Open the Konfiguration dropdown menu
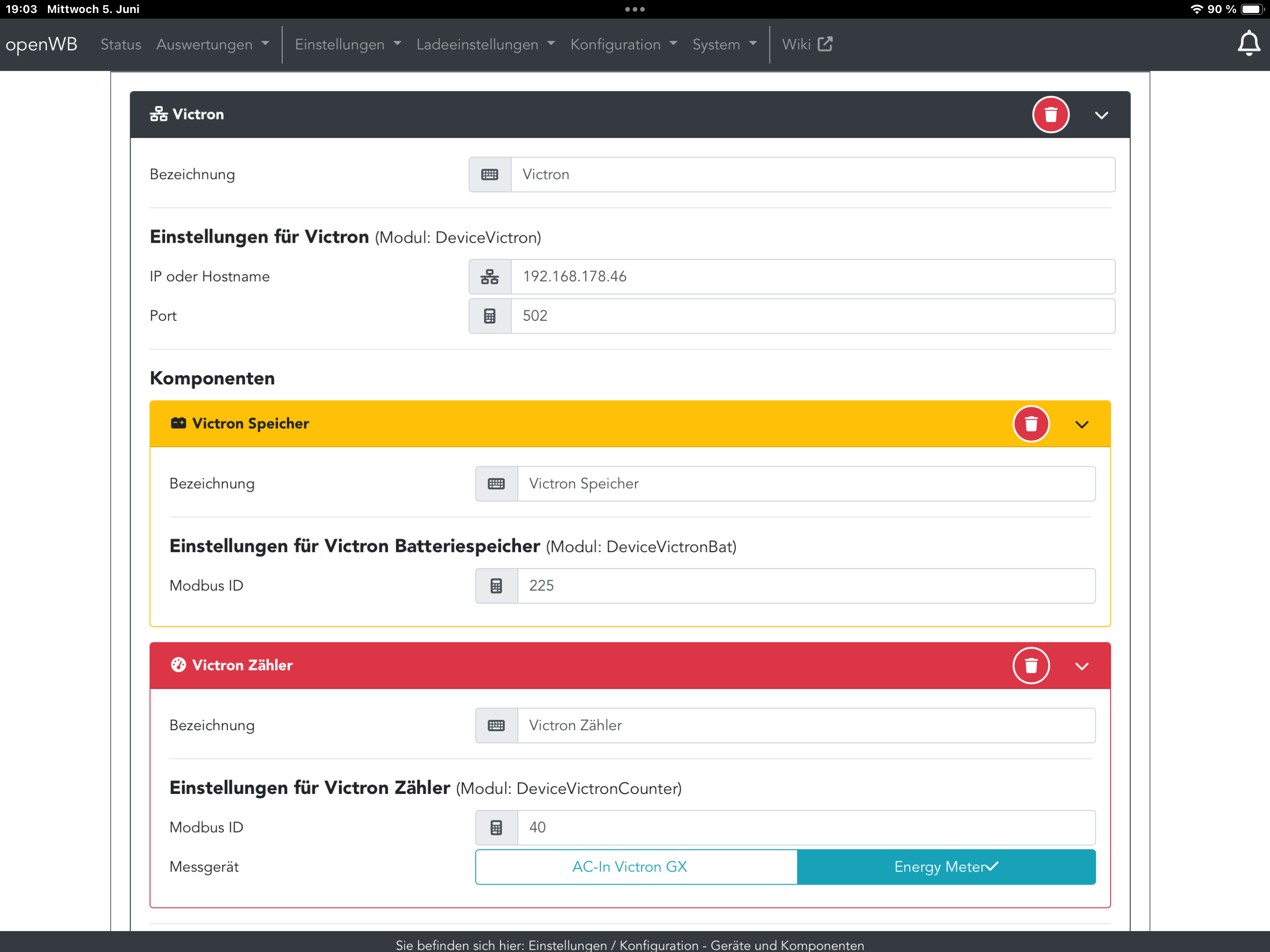The image size is (1270, 952). [623, 44]
